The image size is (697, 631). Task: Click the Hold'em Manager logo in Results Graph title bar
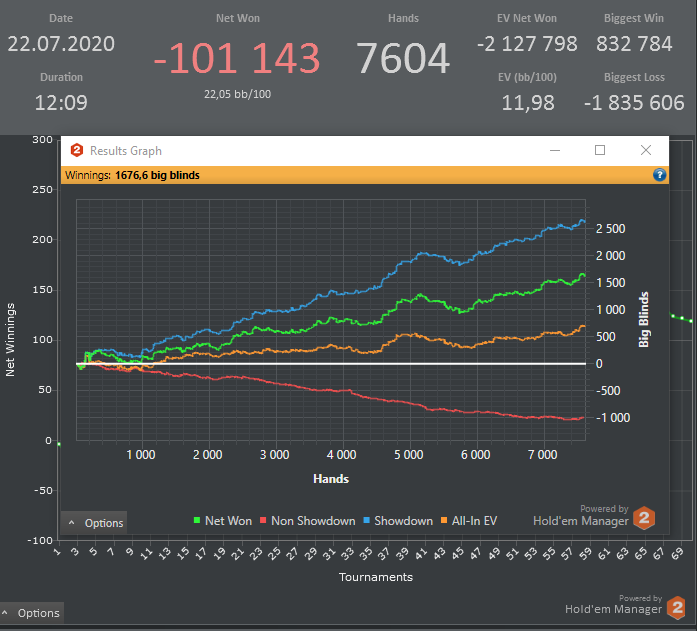click(77, 151)
